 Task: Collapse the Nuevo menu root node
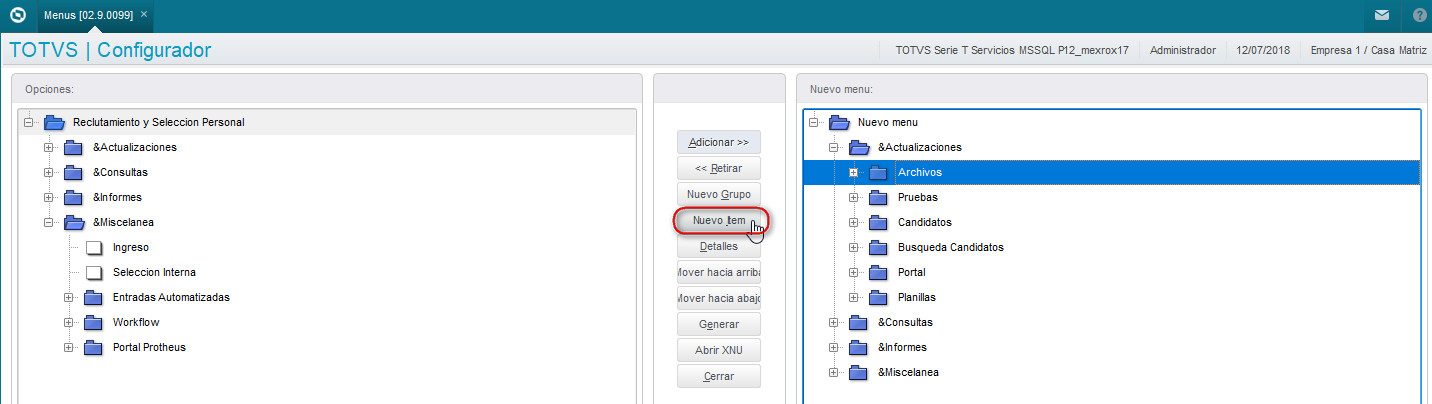click(x=814, y=122)
